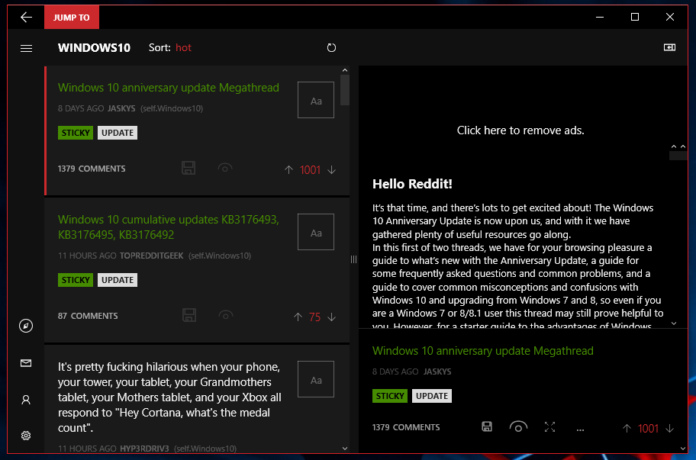
Task: Open cumulative updates KB3176493 post
Action: (168, 227)
